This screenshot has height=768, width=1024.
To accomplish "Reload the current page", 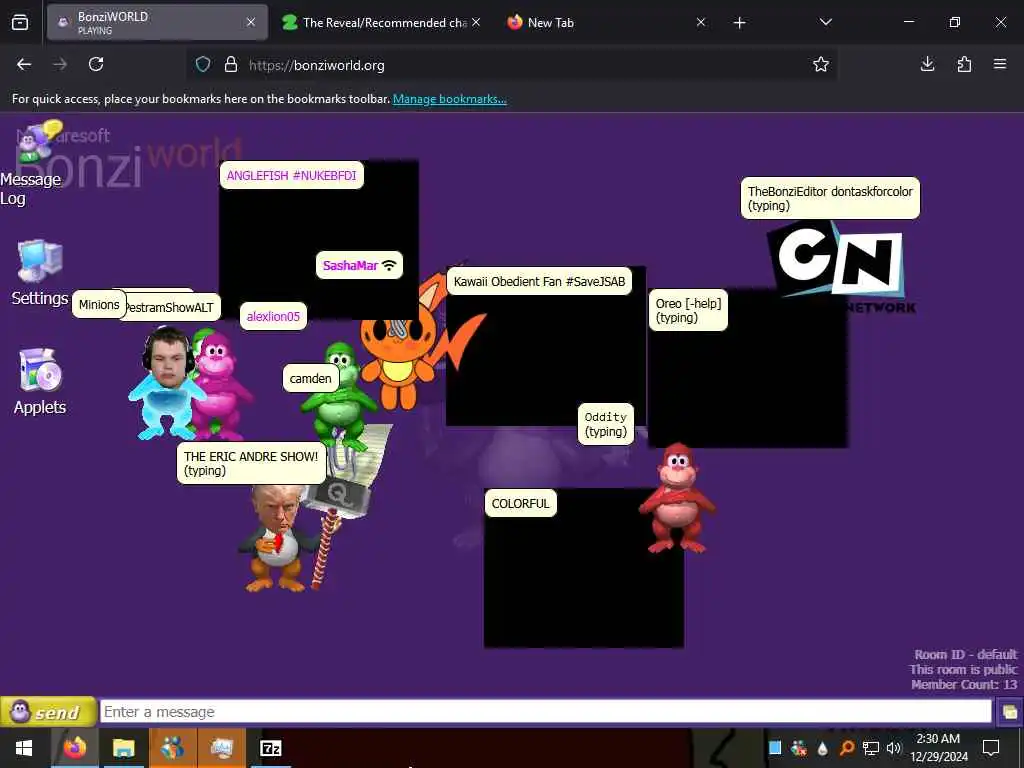I will point(96,64).
